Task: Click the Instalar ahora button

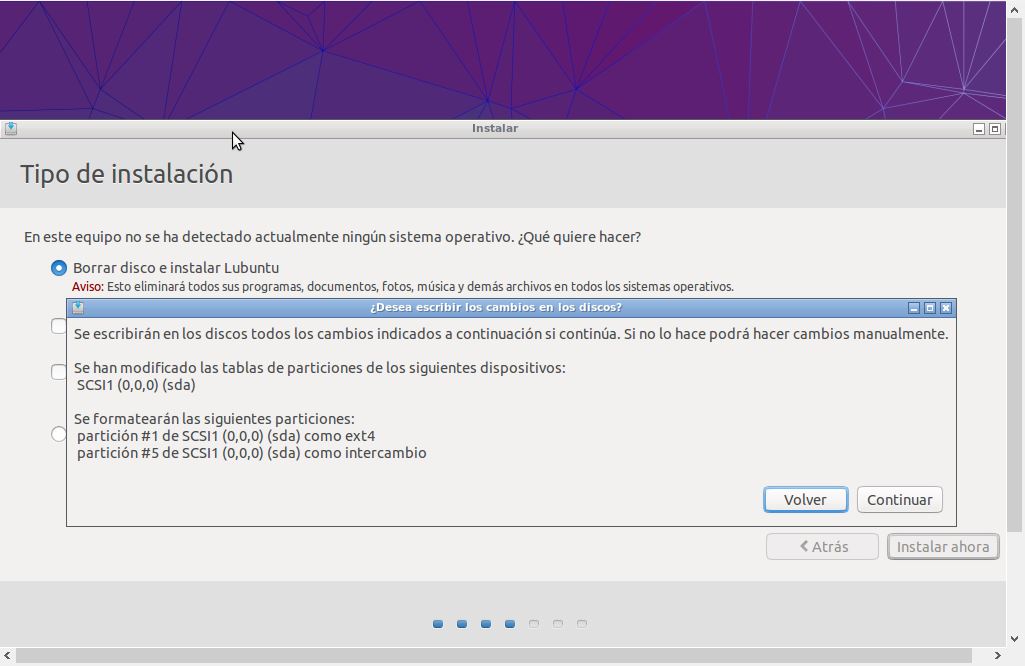Action: pyautogui.click(x=942, y=547)
